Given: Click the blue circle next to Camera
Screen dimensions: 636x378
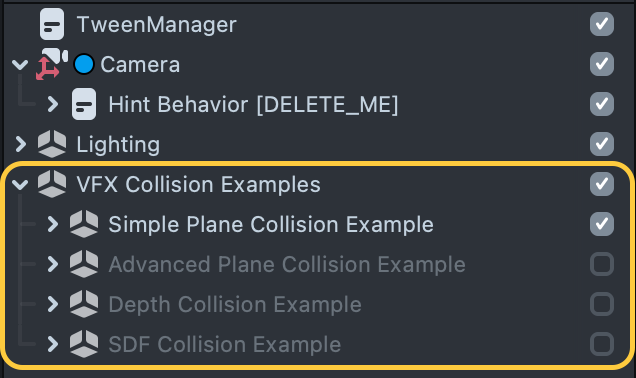Looking at the screenshot, I should tap(84, 64).
